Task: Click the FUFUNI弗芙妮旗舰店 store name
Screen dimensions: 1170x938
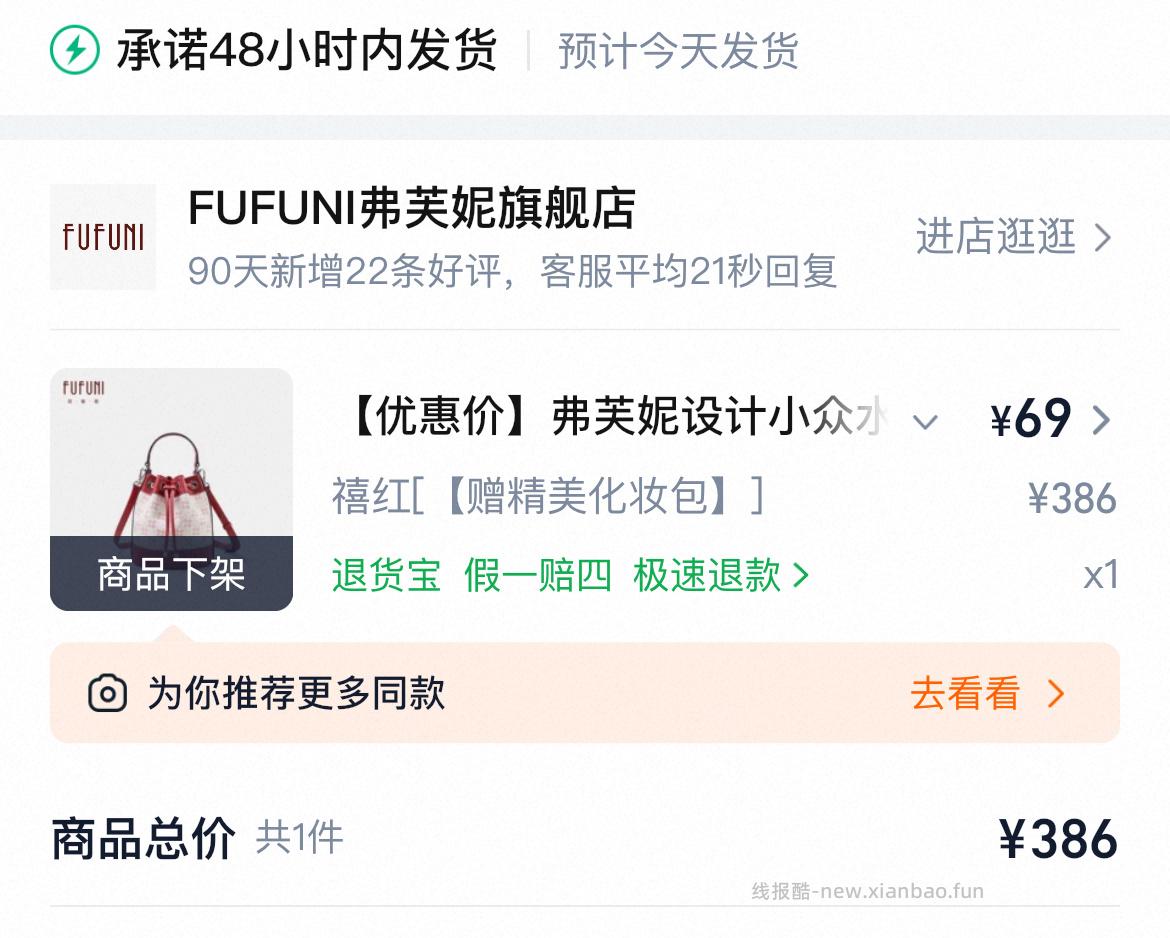Action: [x=410, y=212]
